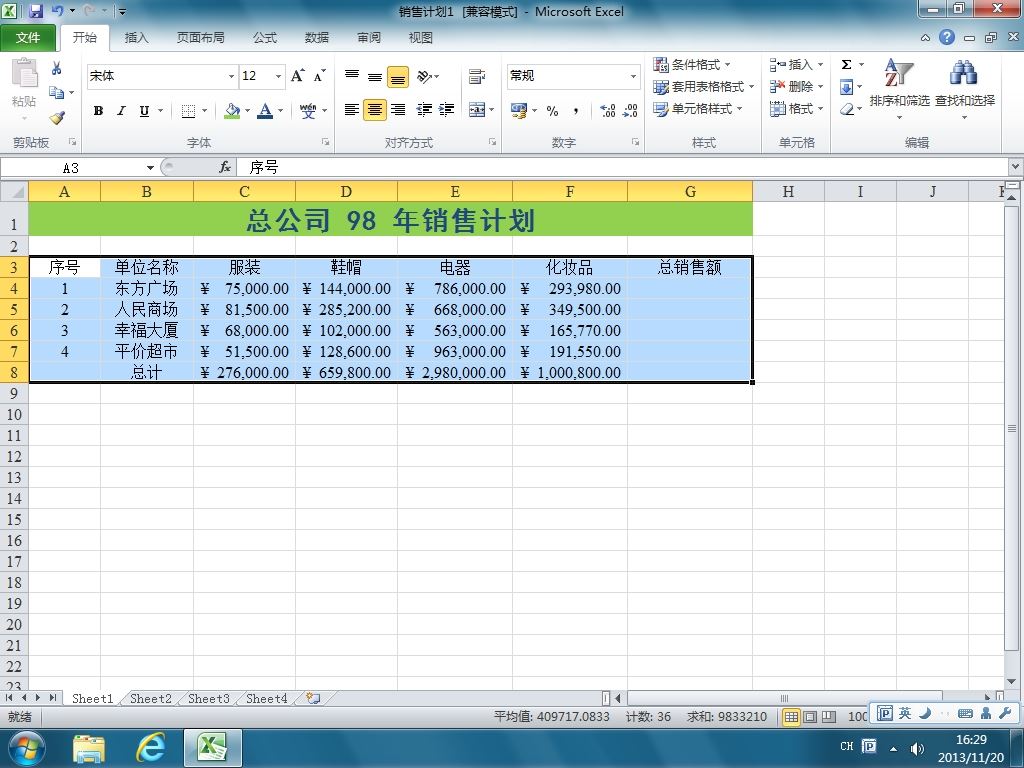This screenshot has width=1024, height=768.
Task: Click the decrease indent icon
Action: point(424,110)
